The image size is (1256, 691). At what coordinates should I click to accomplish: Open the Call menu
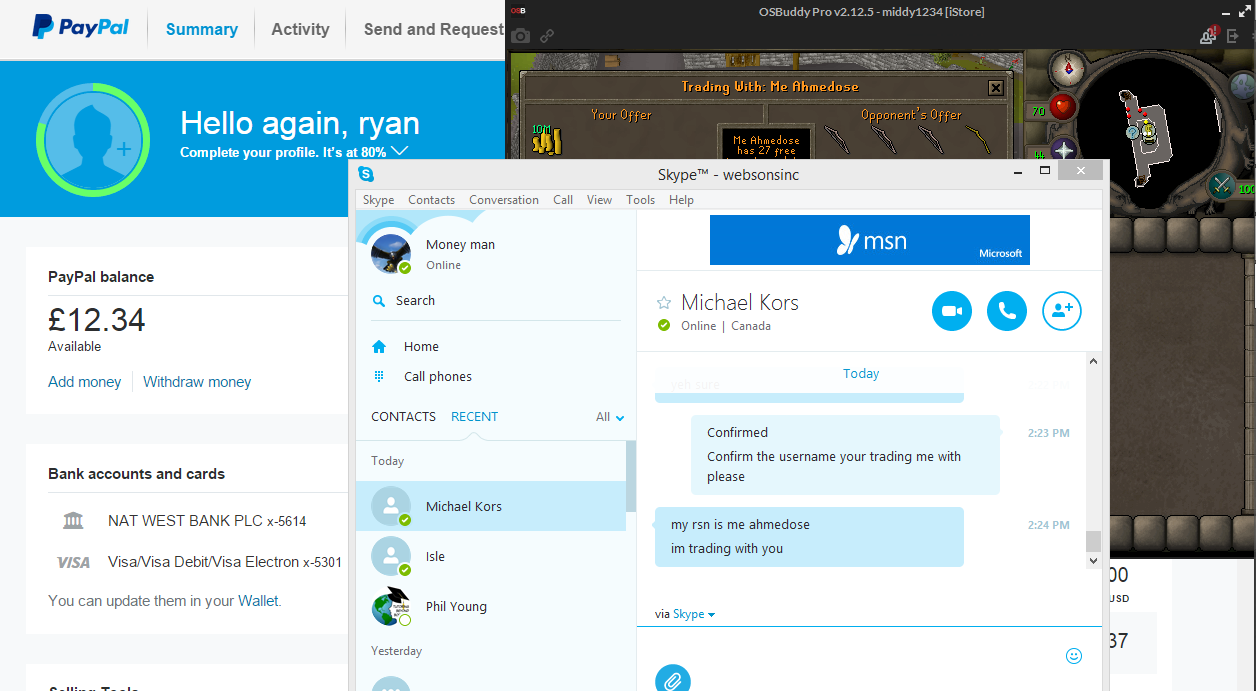coord(563,200)
